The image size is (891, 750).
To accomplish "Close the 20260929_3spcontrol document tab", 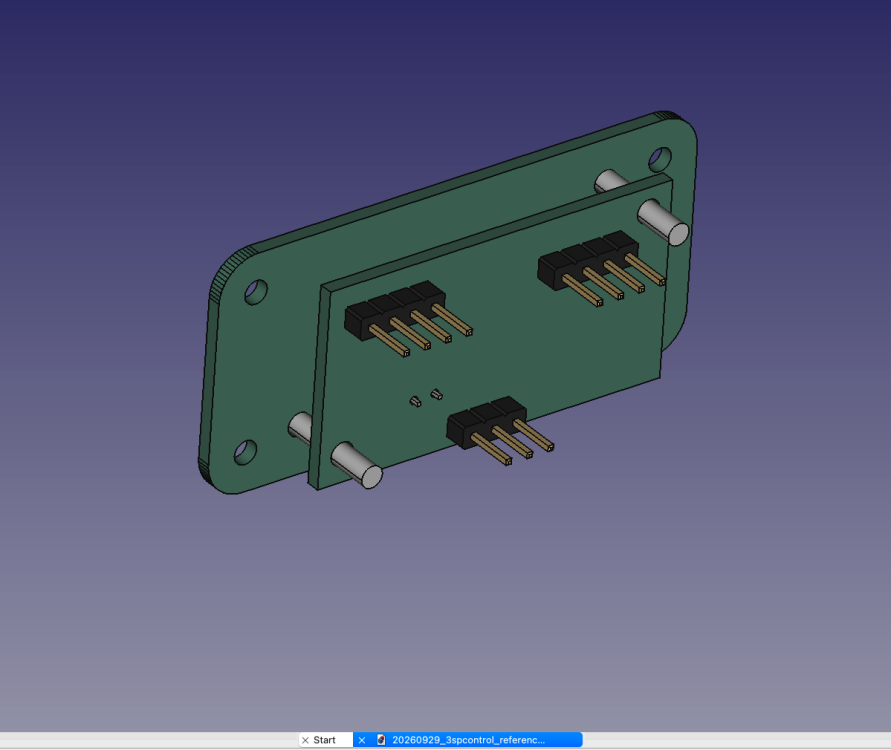I will (362, 740).
